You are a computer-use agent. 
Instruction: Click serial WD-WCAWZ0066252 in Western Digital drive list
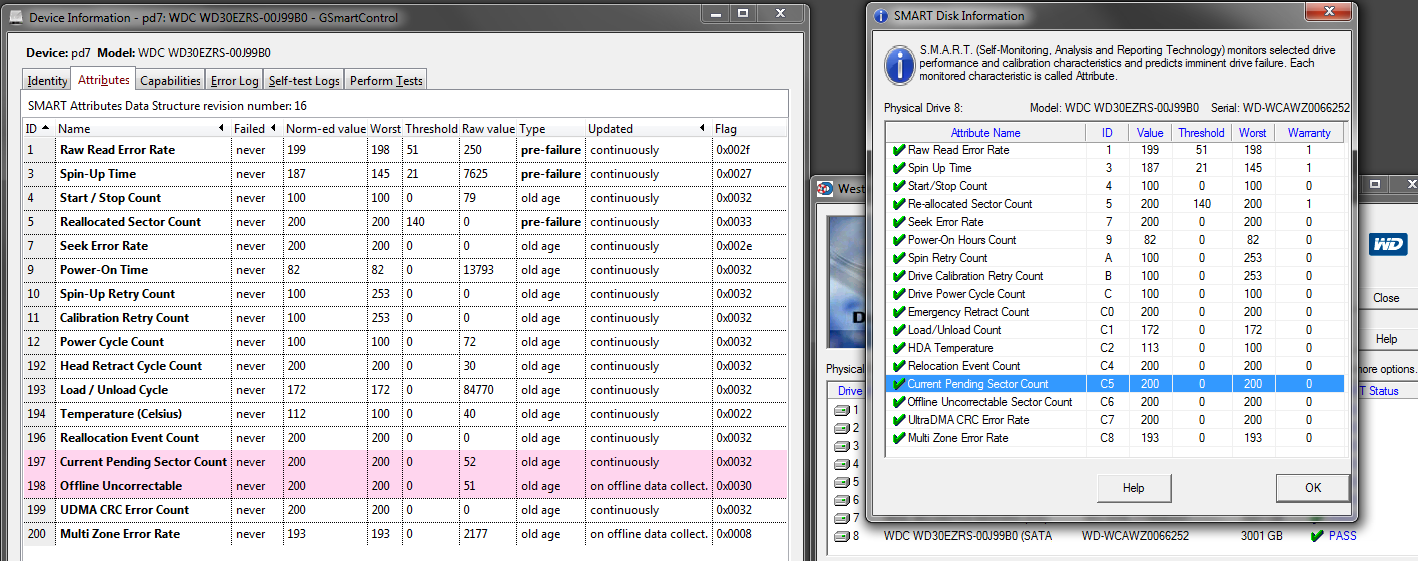[1135, 536]
